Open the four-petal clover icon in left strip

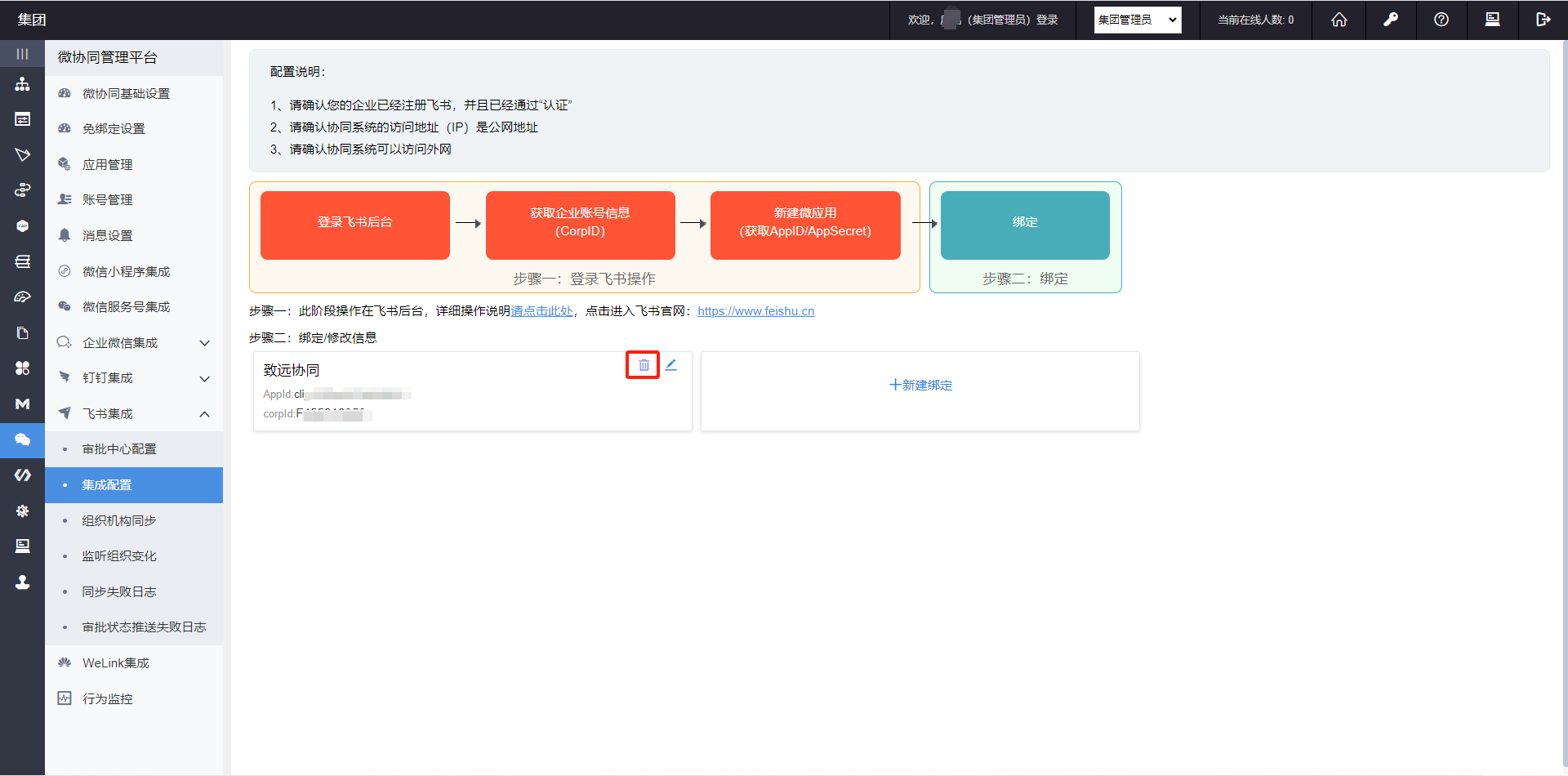point(22,368)
